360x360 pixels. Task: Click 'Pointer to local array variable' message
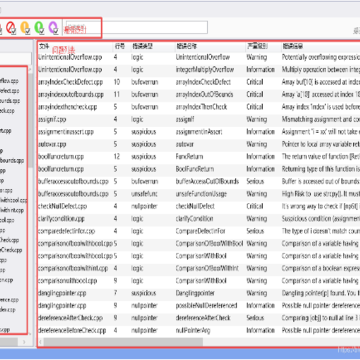point(321,144)
